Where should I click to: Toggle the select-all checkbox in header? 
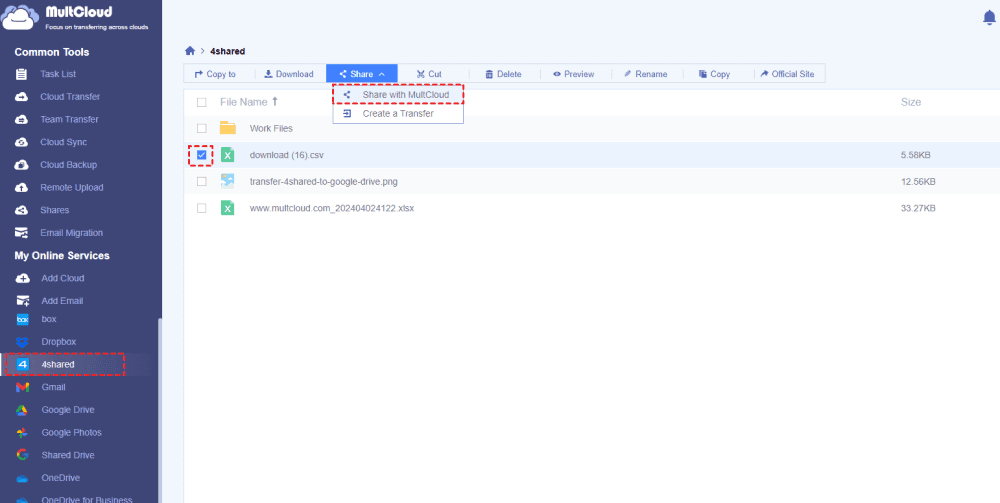pos(202,102)
